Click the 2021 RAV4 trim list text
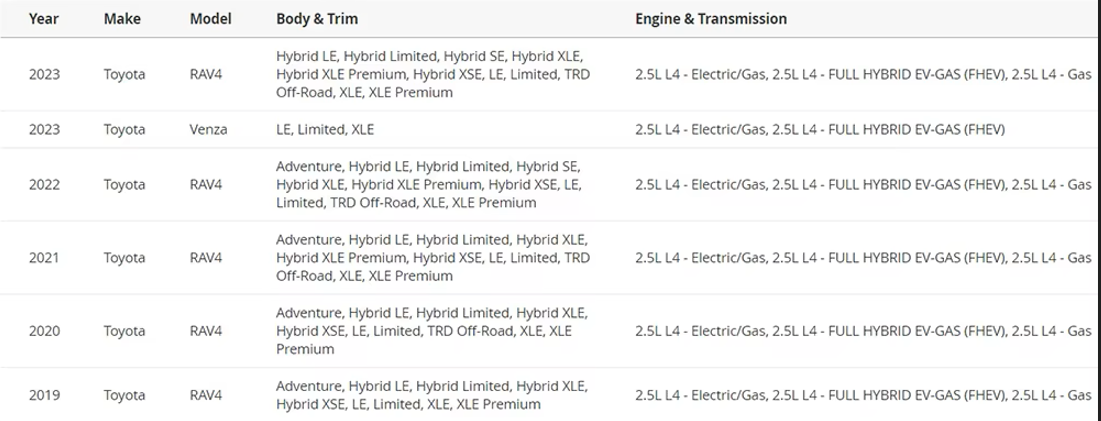The image size is (1101, 421). click(x=433, y=258)
